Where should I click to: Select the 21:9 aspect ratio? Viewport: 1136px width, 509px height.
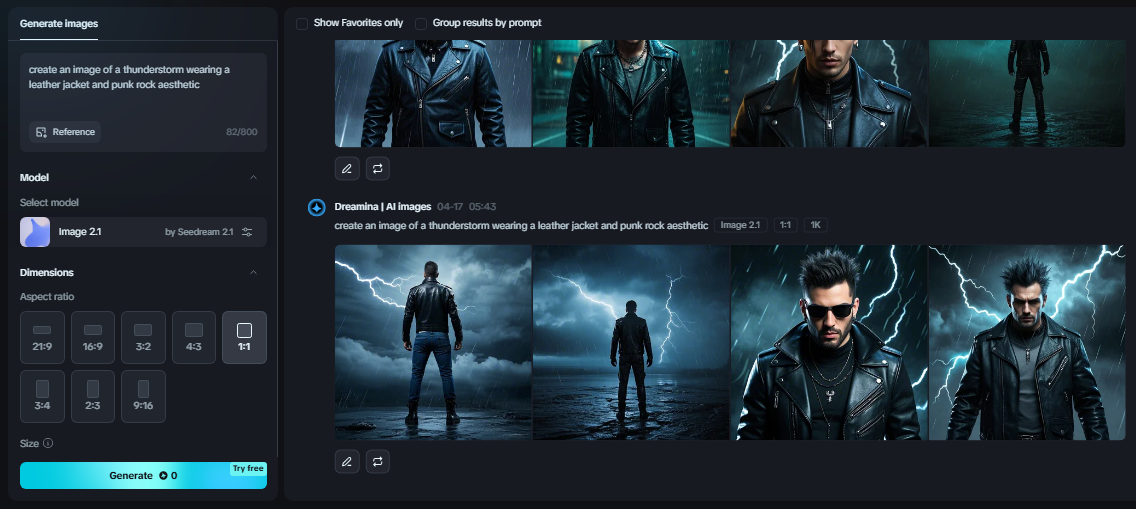click(x=42, y=337)
